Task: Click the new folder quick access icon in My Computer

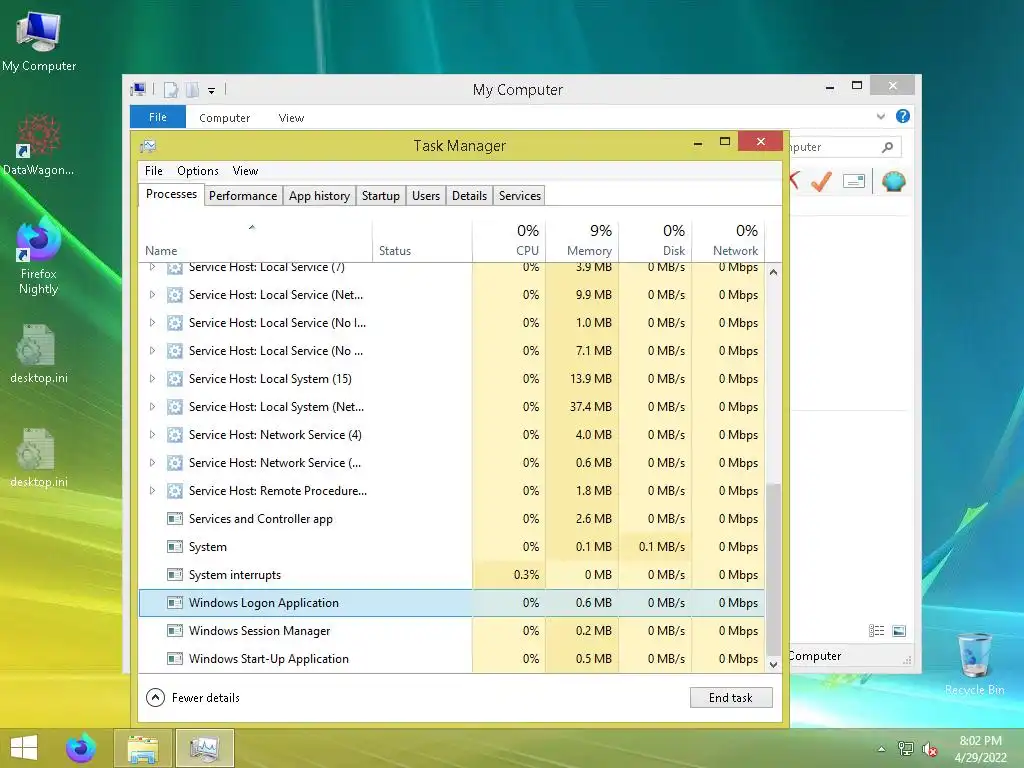Action: [192, 90]
